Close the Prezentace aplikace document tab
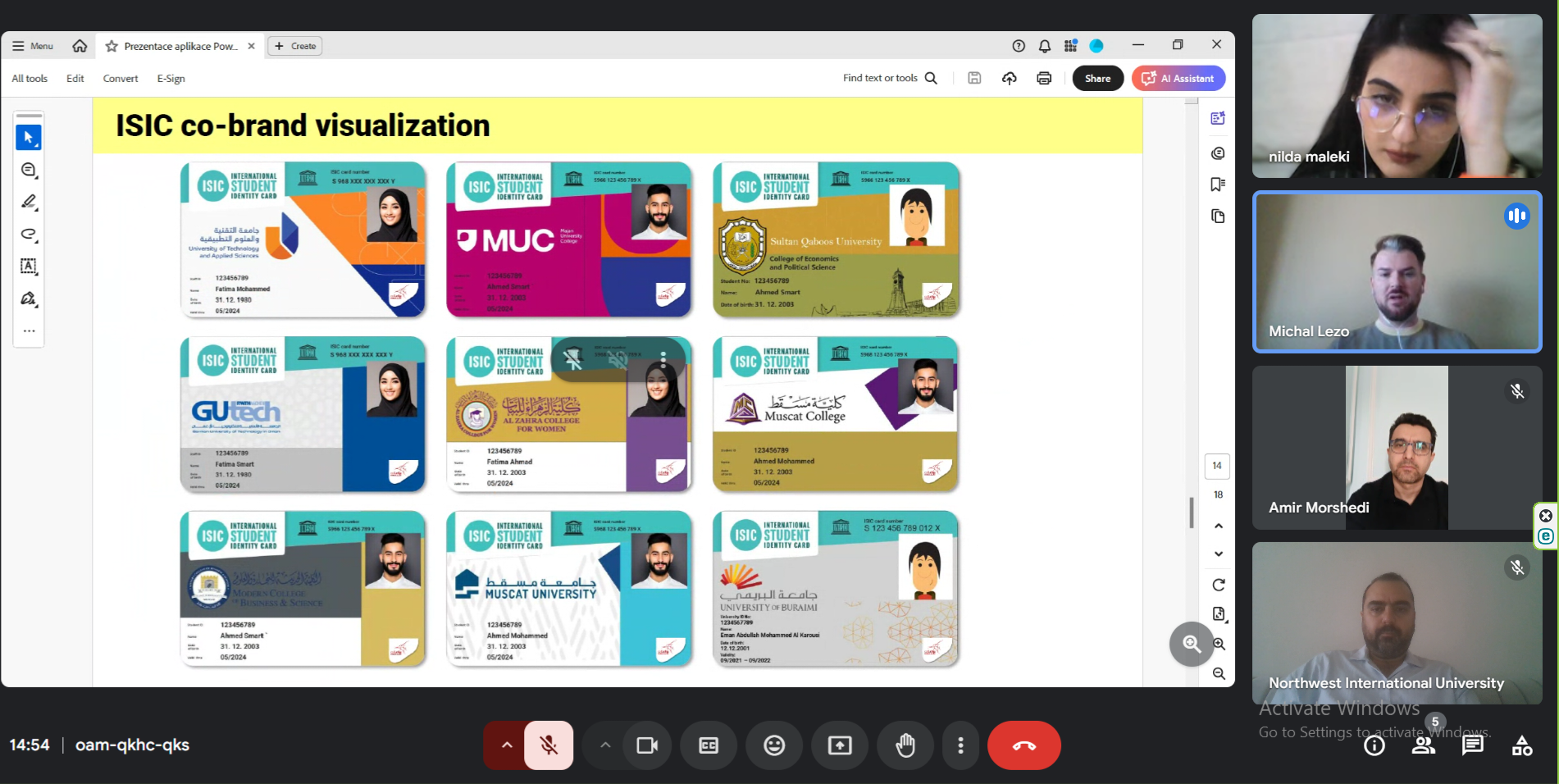 pyautogui.click(x=251, y=46)
